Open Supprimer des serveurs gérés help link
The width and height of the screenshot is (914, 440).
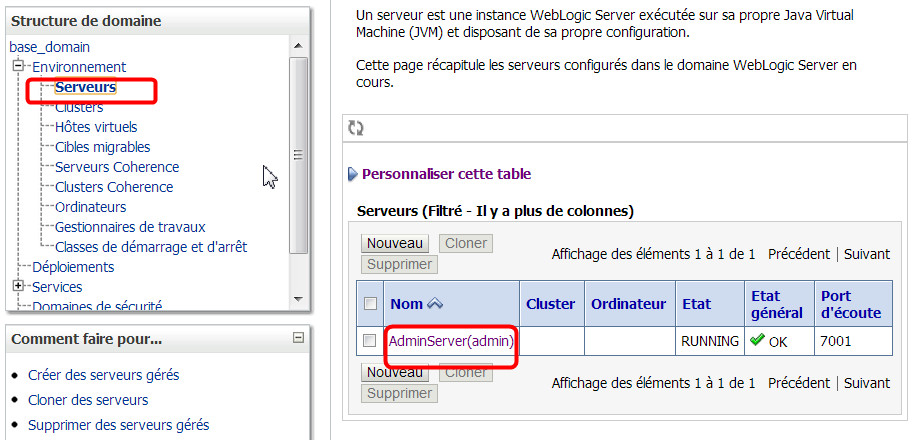[x=118, y=425]
